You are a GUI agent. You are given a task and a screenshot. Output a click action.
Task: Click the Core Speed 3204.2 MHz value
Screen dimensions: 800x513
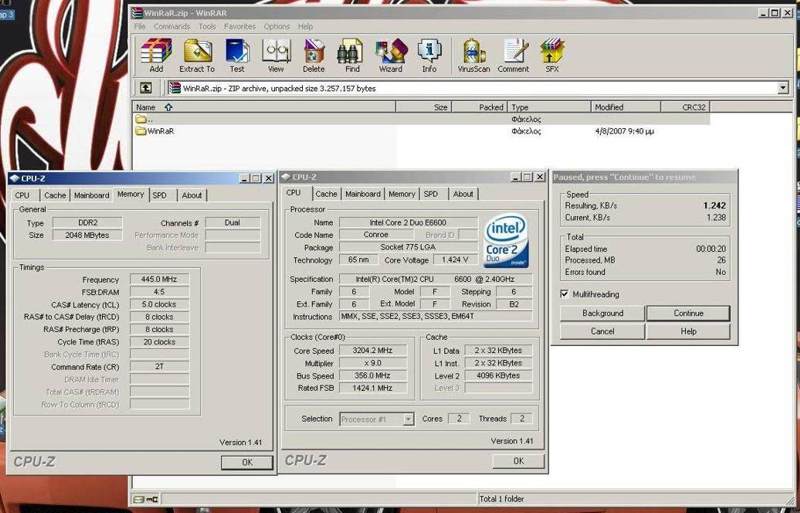[x=373, y=351]
